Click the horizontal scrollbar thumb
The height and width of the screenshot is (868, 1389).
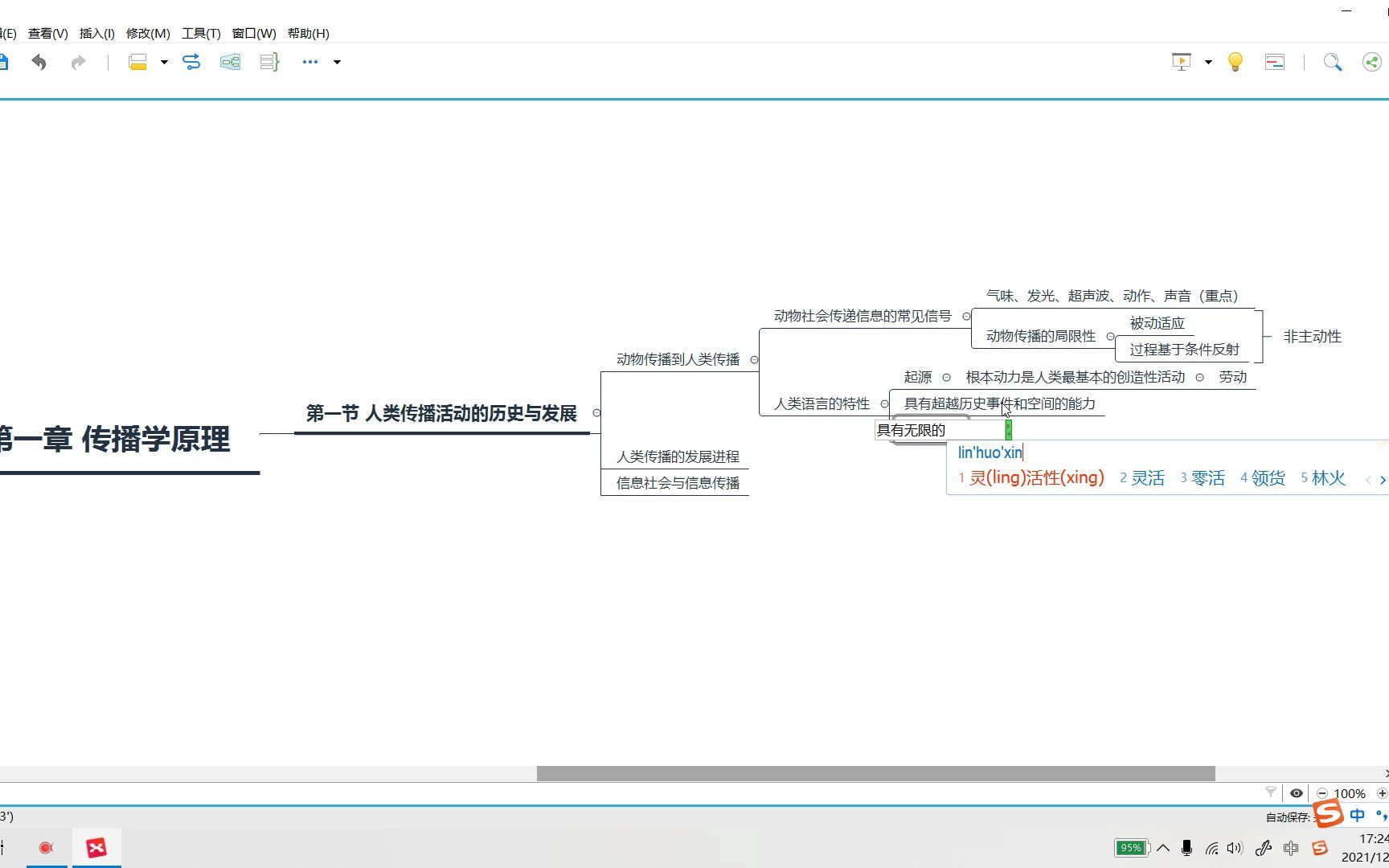876,773
